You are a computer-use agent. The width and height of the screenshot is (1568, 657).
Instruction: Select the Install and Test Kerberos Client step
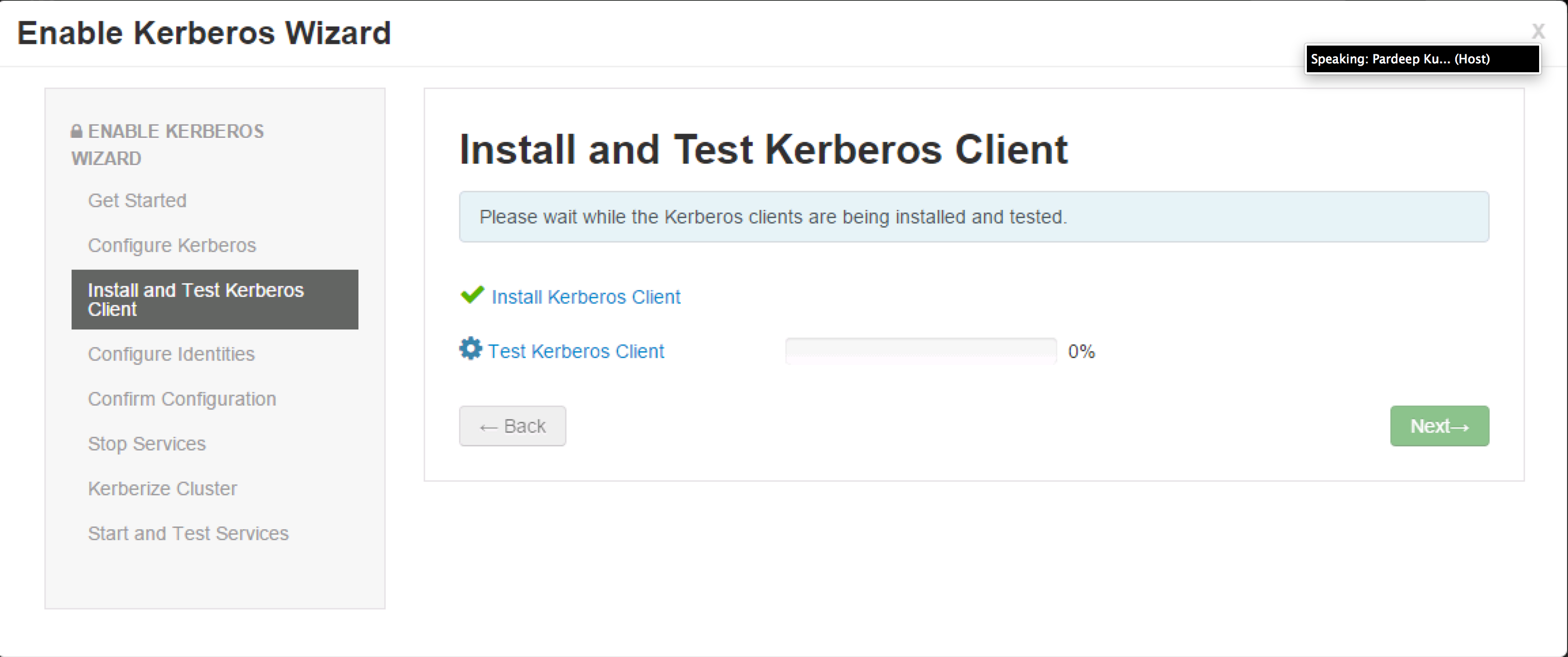[196, 299]
